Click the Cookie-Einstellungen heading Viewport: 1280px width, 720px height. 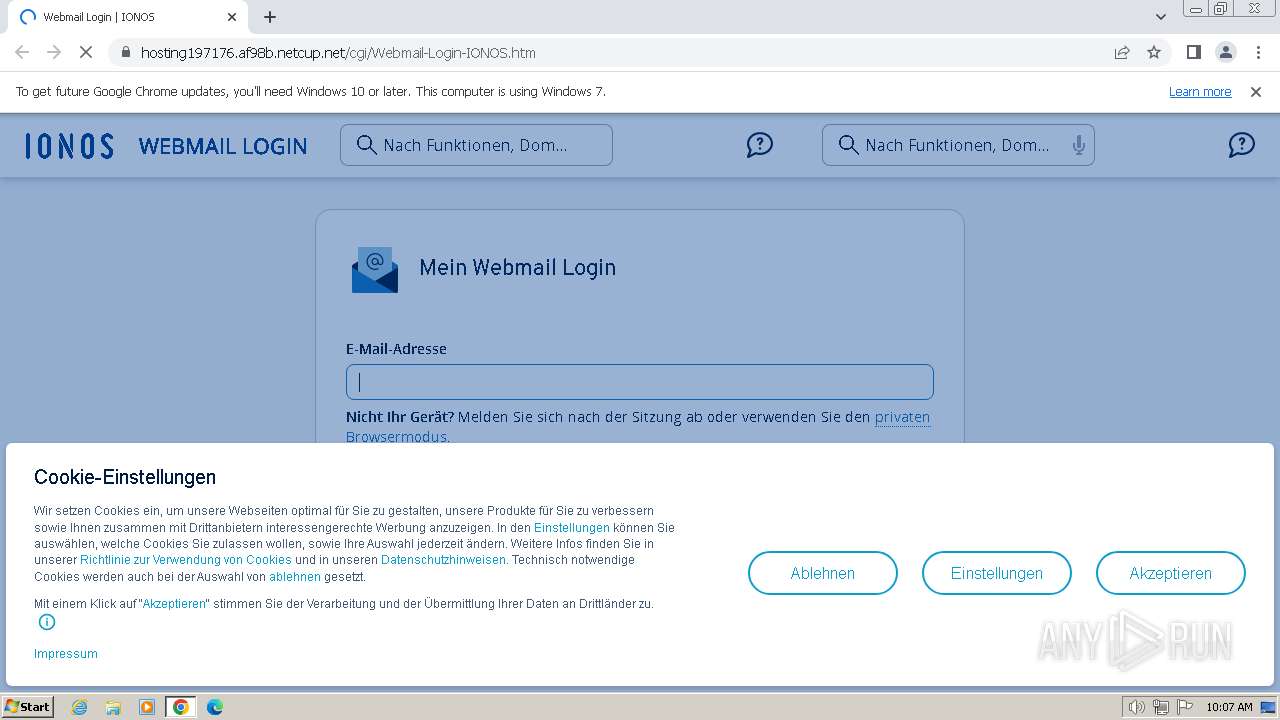[125, 477]
